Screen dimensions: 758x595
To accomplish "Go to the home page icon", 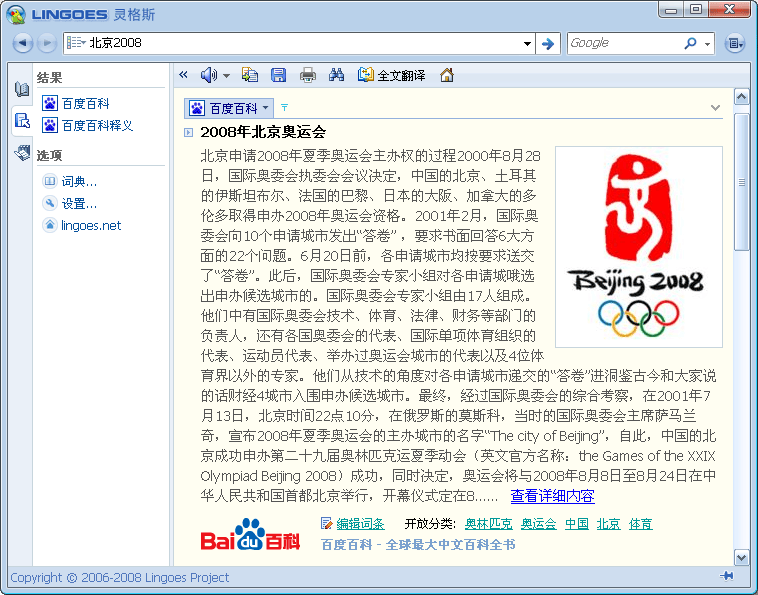I will coord(447,75).
